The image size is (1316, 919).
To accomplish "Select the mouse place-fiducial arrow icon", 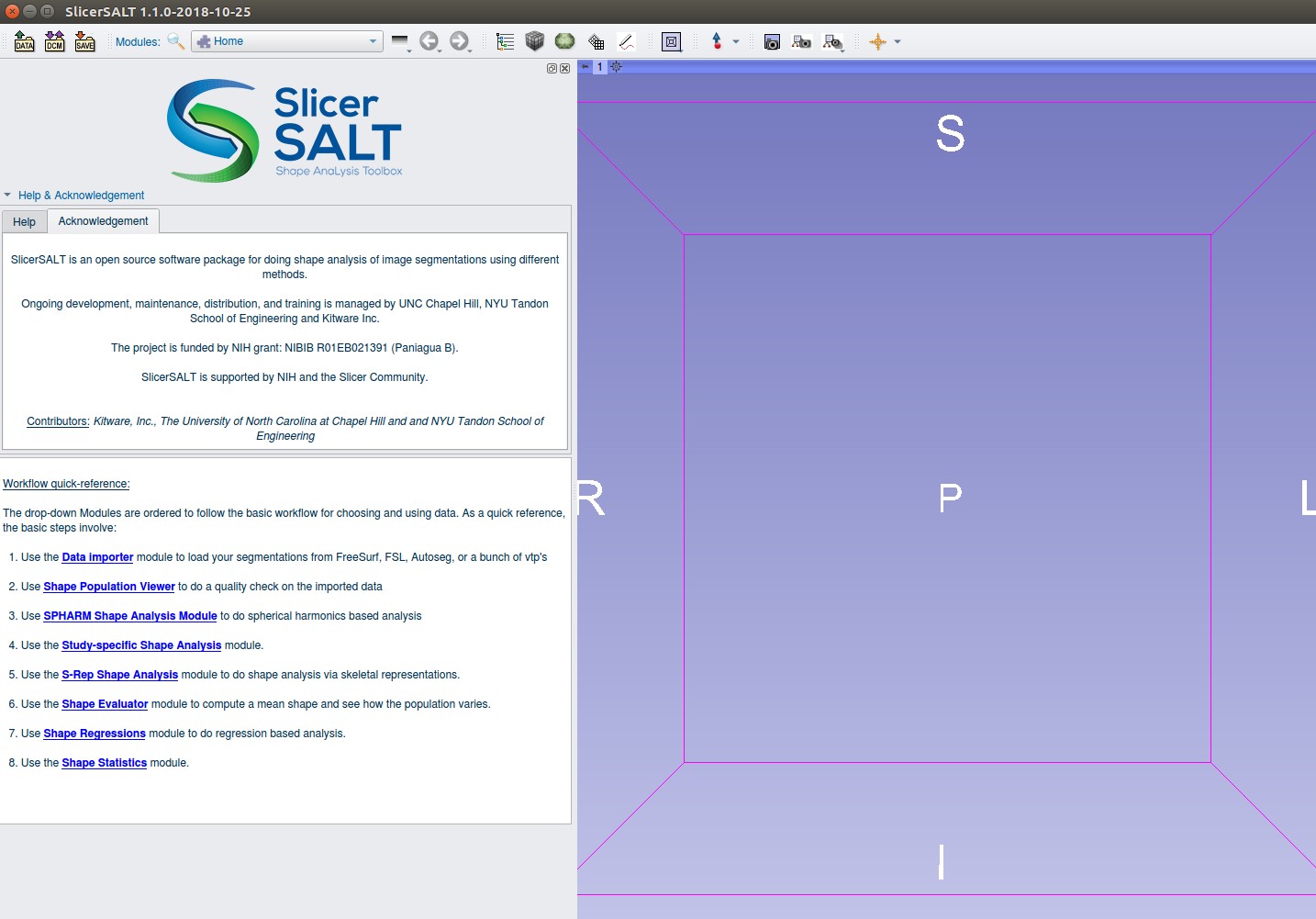I will tap(717, 41).
